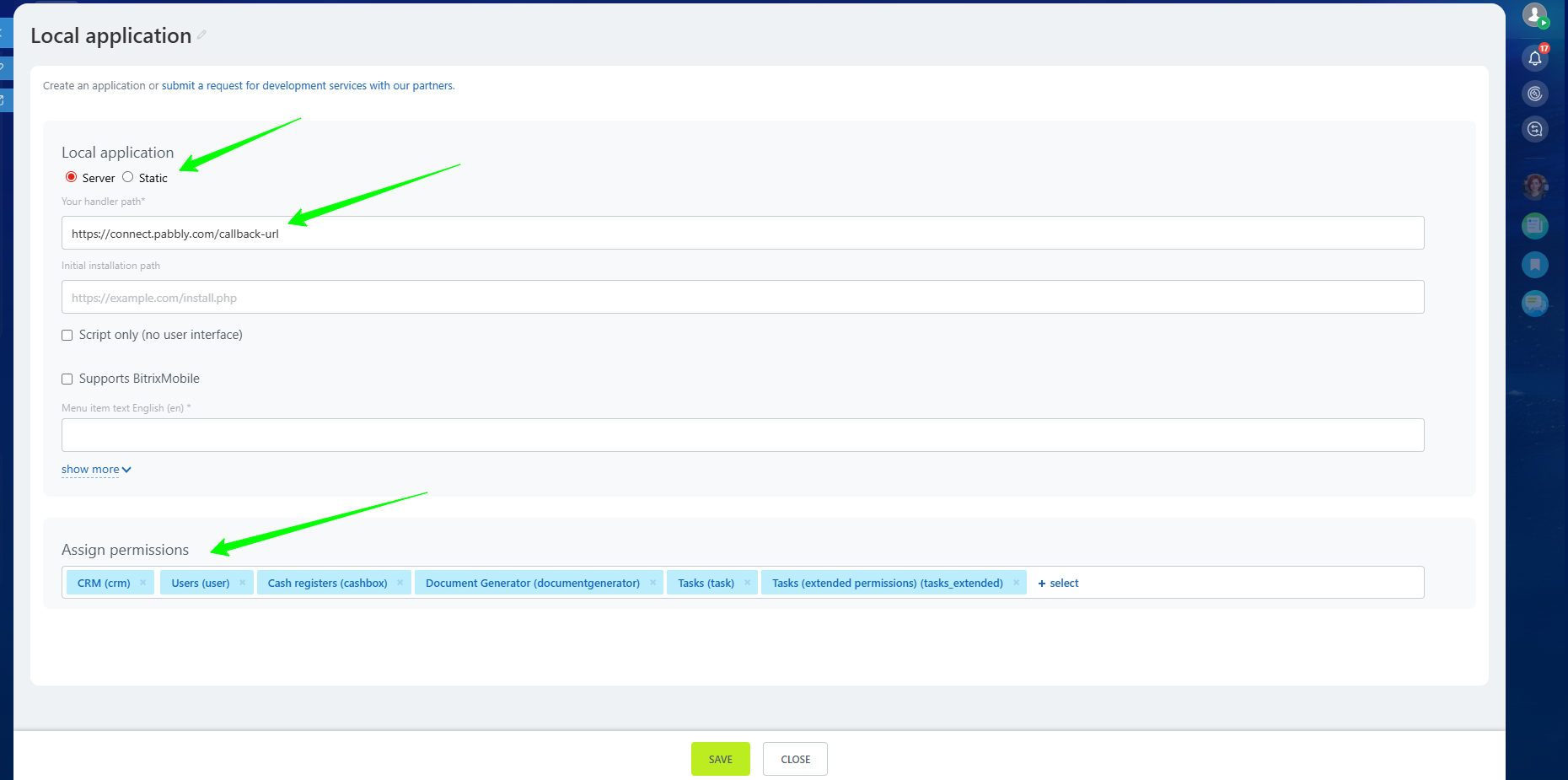Enable Script only (no user interface) checkbox
Image resolution: width=1568 pixels, height=780 pixels.
pyautogui.click(x=67, y=336)
